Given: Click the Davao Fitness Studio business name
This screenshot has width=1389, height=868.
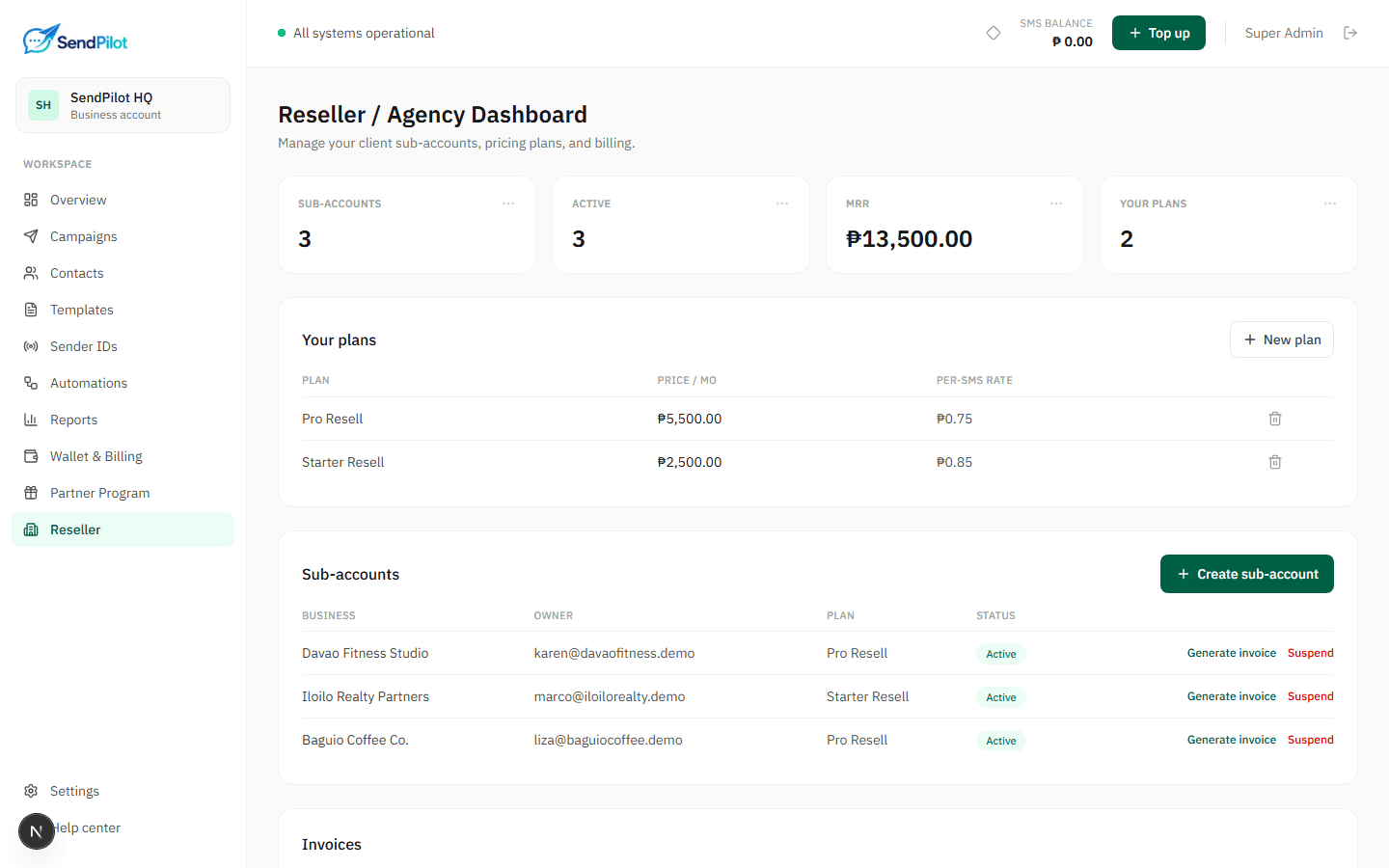Looking at the screenshot, I should click(x=366, y=653).
